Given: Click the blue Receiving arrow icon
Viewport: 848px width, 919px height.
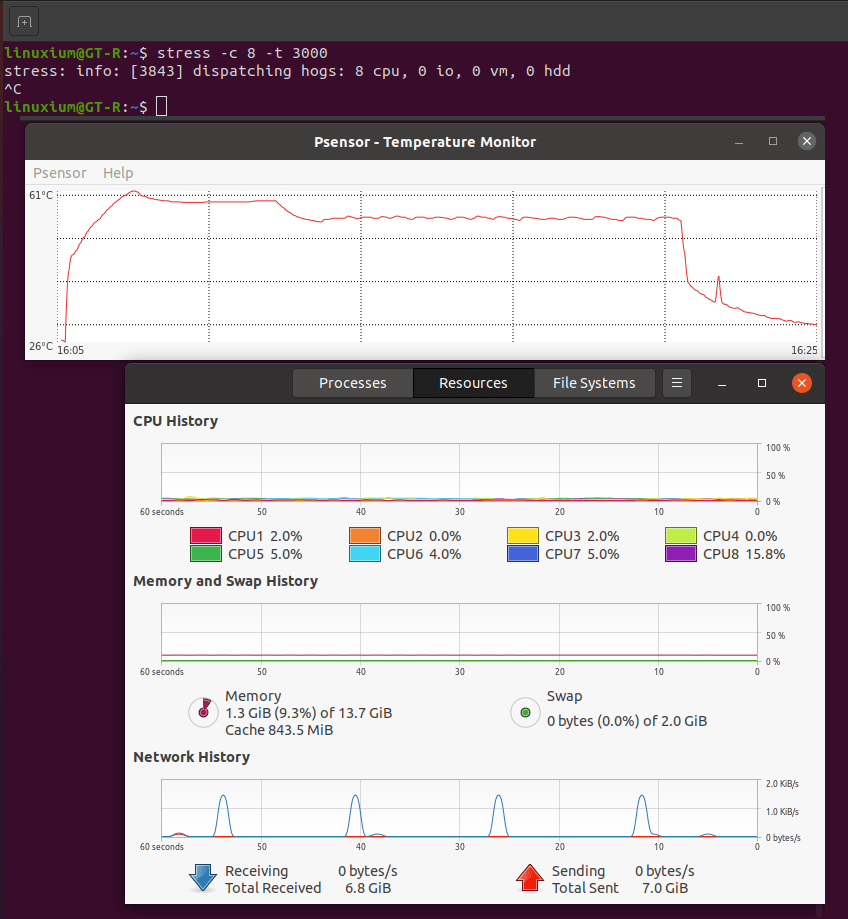Looking at the screenshot, I should coord(203,878).
